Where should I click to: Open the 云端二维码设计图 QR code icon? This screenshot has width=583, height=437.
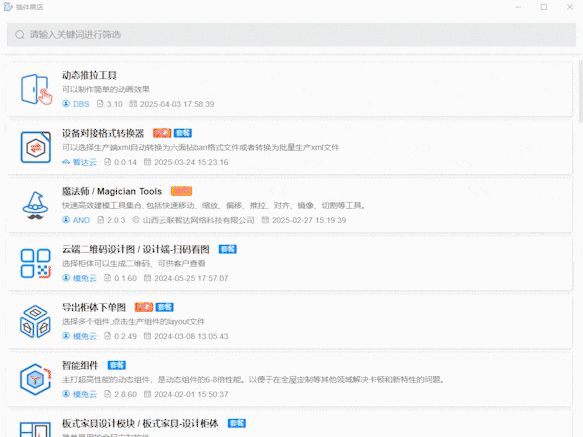point(36,263)
